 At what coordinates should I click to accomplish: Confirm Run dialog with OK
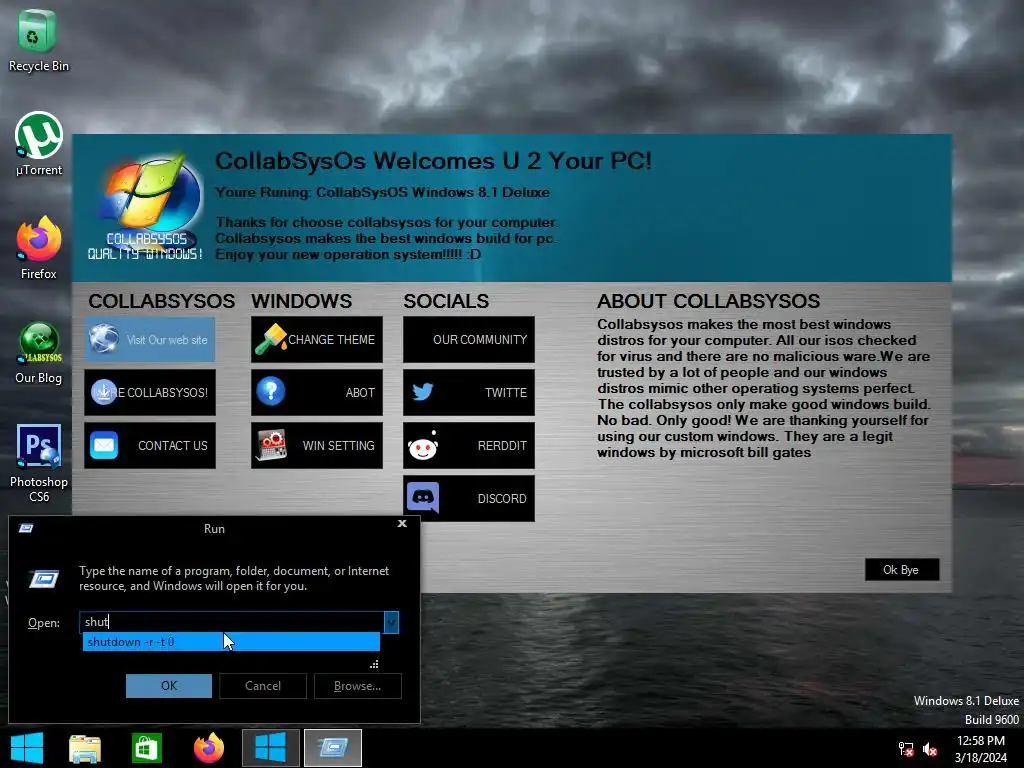168,686
